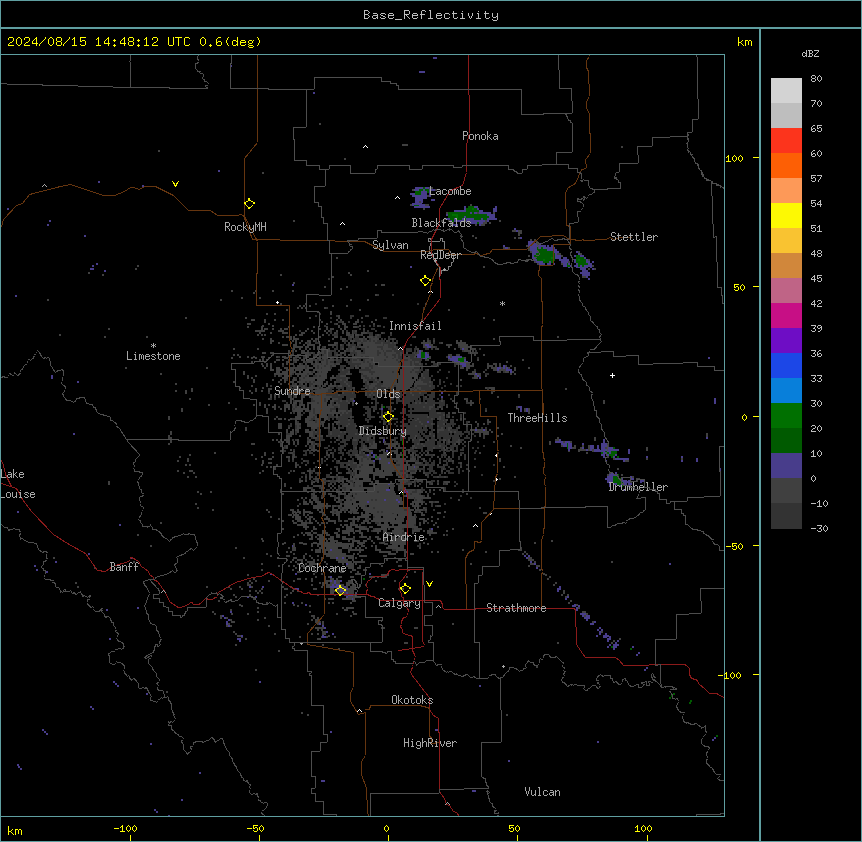Image resolution: width=862 pixels, height=842 pixels.
Task: Click the Sundre label
Action: tap(292, 391)
